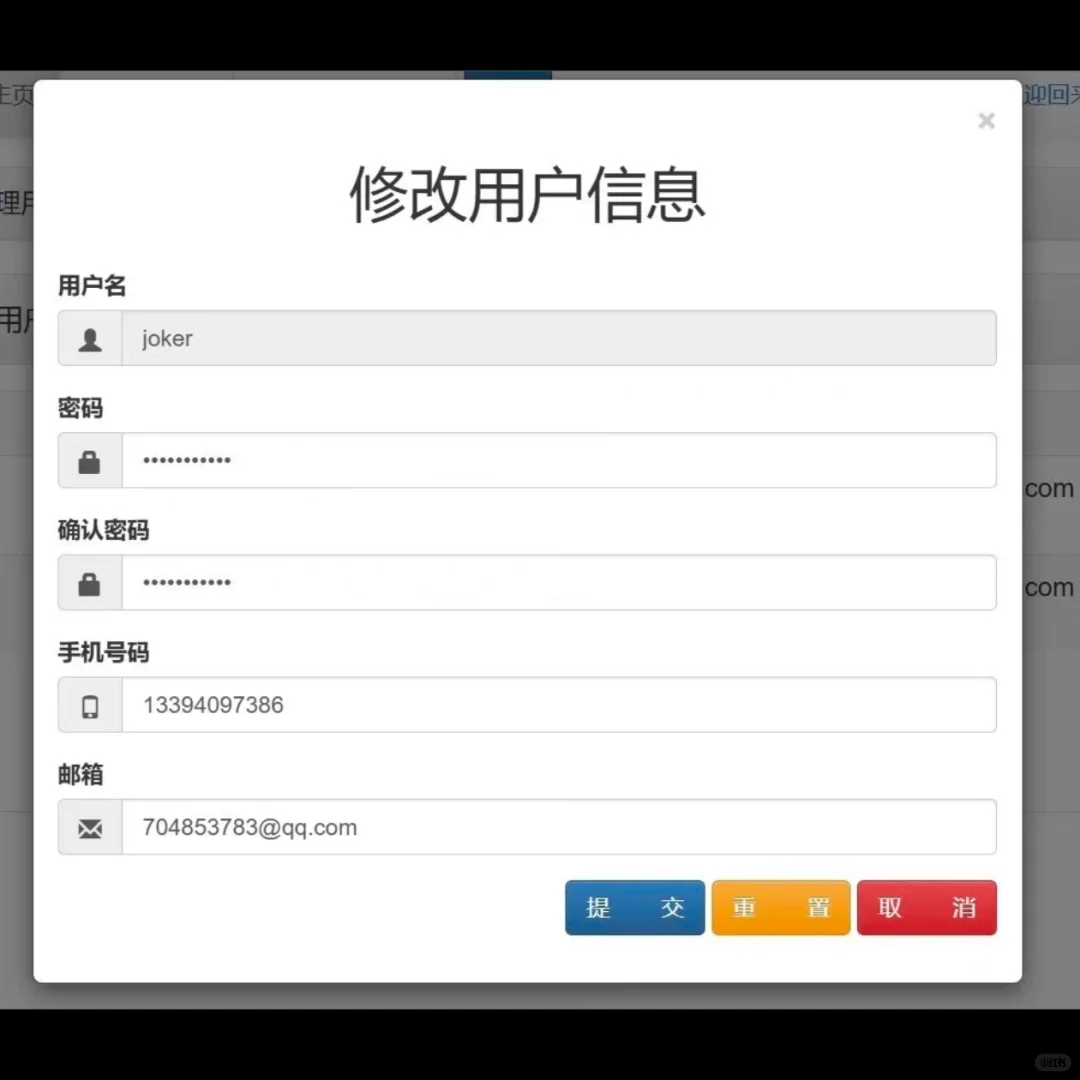Click the lock icon beside 确认密码

click(89, 582)
